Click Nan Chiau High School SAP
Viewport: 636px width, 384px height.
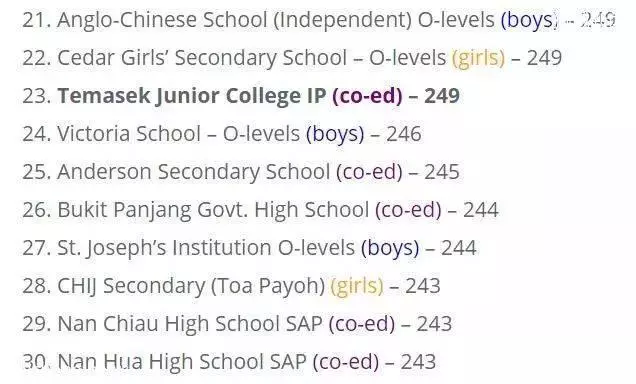(x=190, y=324)
